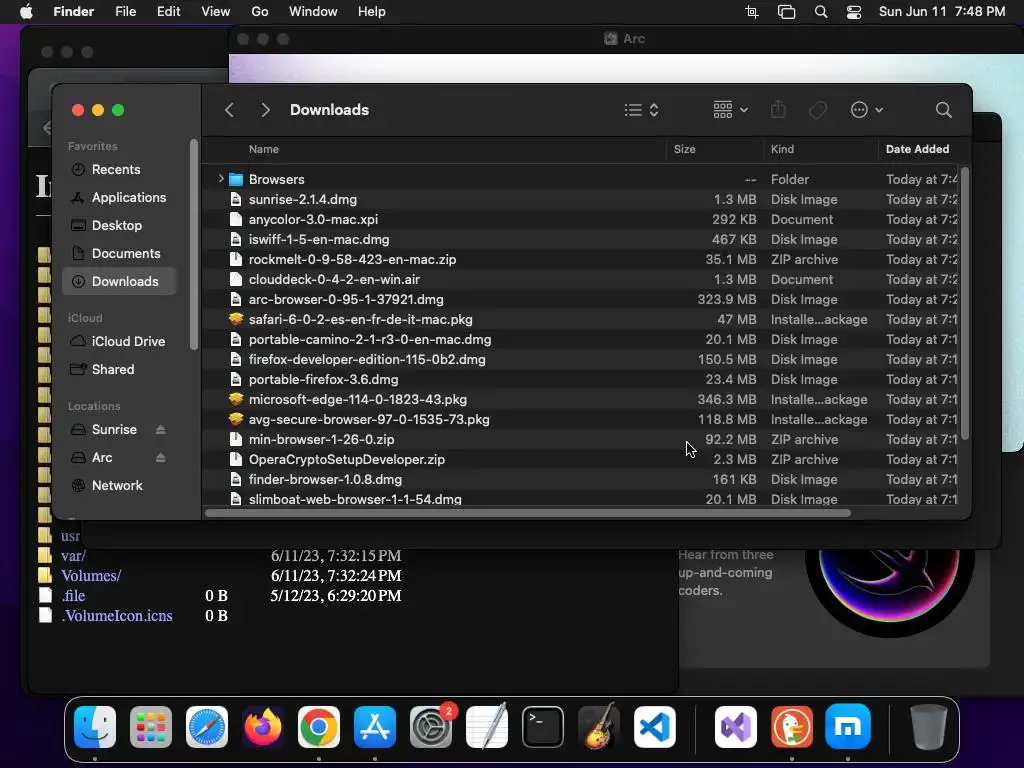Open Volumes/ link in background window
Image resolution: width=1024 pixels, height=768 pixels.
[91, 576]
